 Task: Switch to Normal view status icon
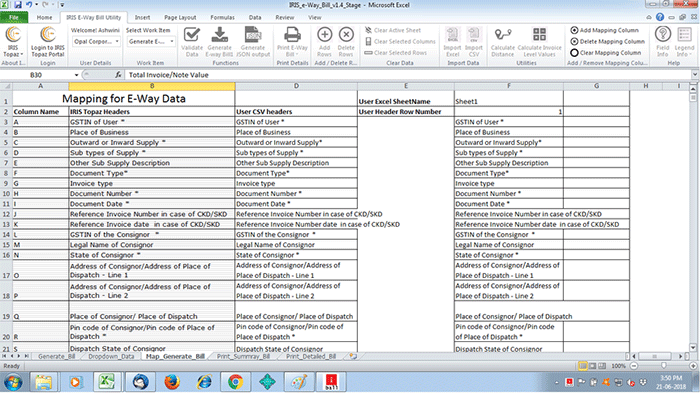coord(583,366)
